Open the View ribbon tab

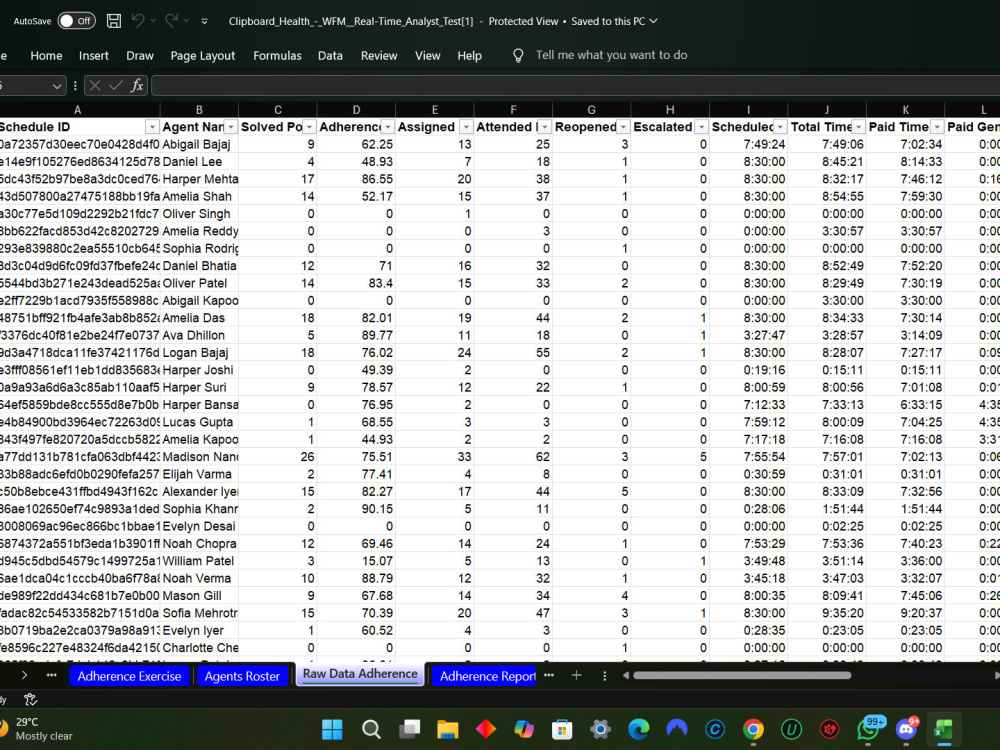click(x=427, y=55)
